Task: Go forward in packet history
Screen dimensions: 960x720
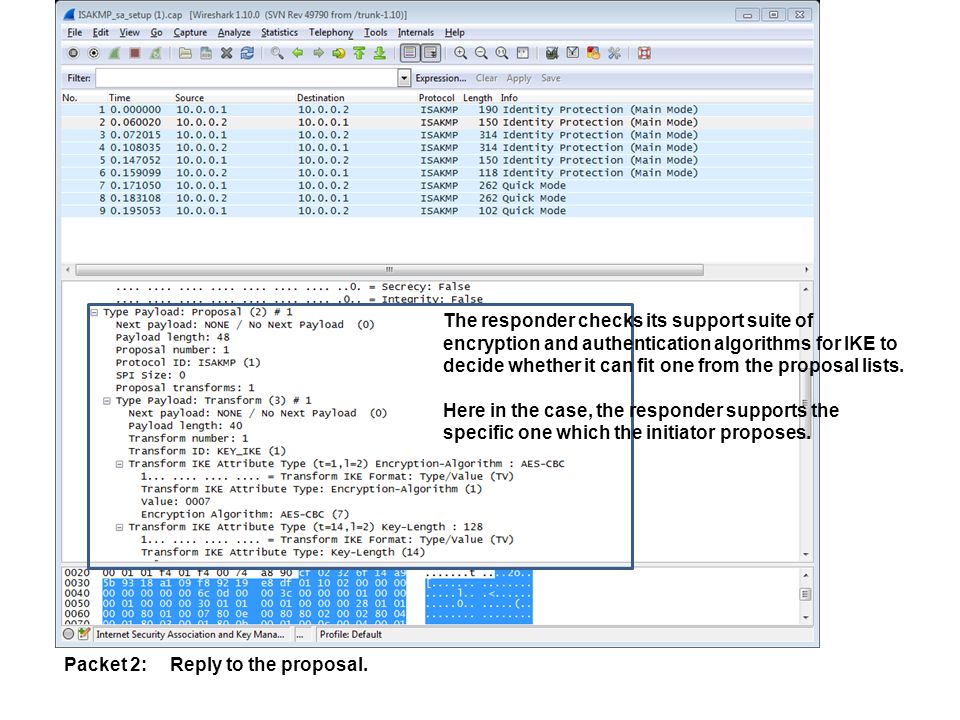Action: coord(318,53)
